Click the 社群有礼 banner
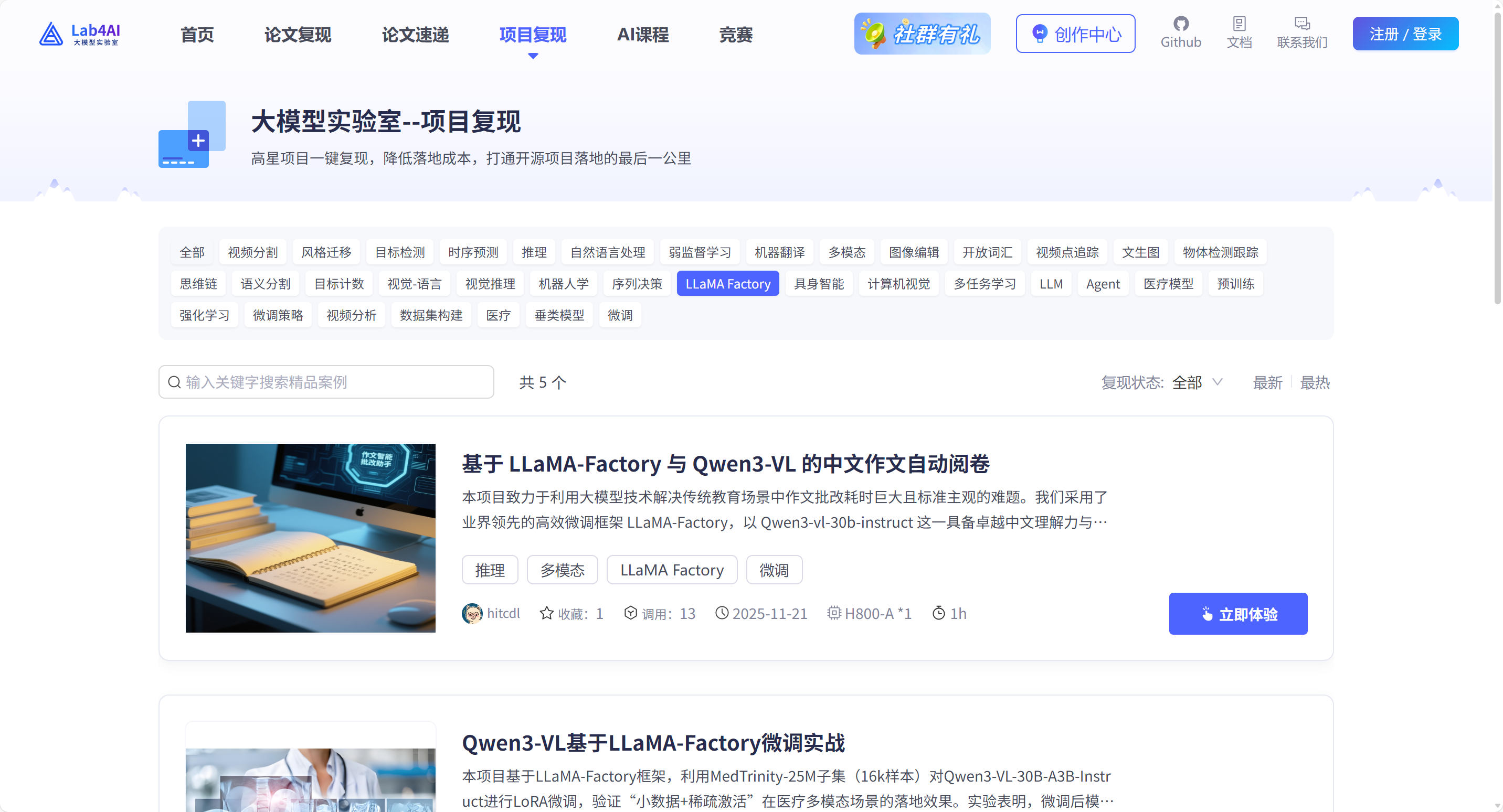The image size is (1503, 812). pos(922,34)
